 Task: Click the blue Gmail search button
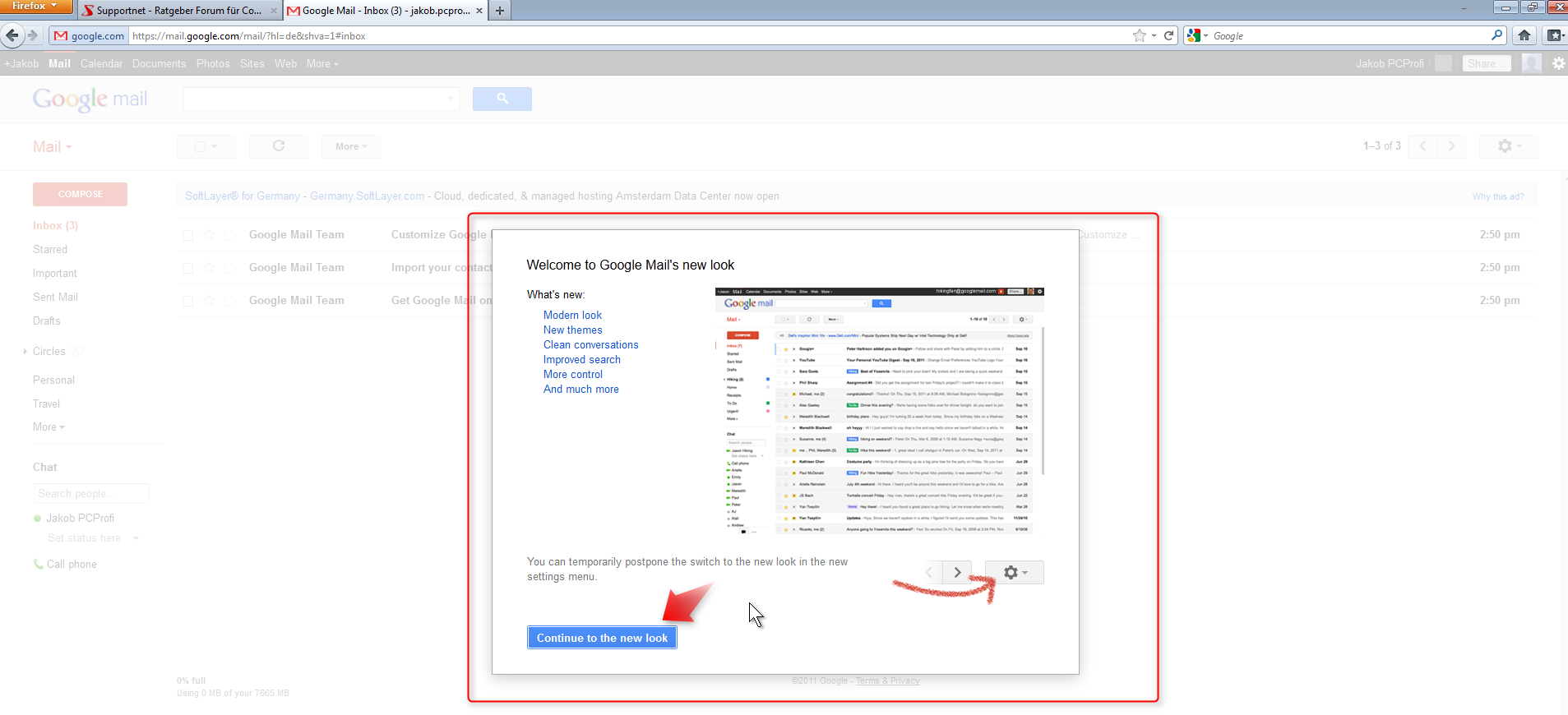(x=502, y=99)
